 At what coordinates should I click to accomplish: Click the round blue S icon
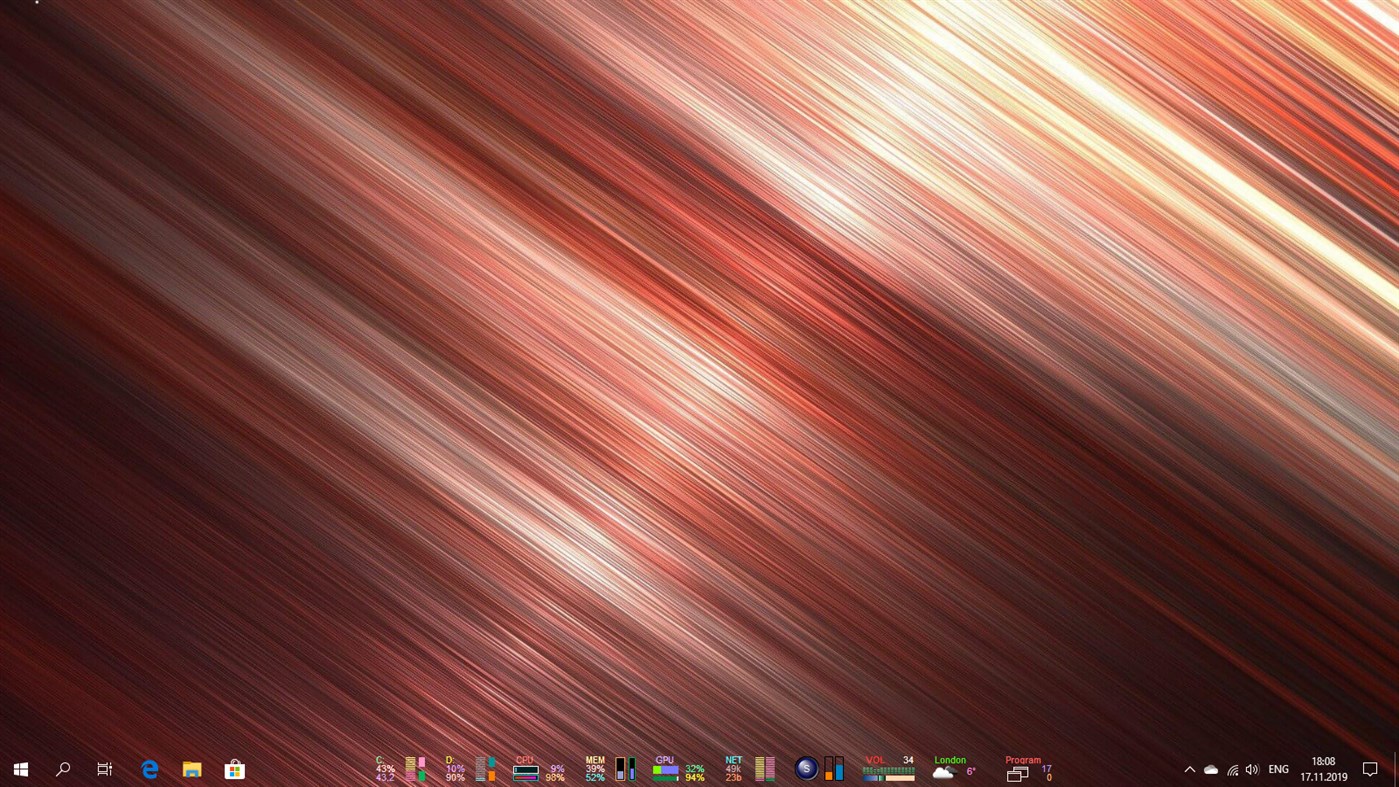pos(806,769)
